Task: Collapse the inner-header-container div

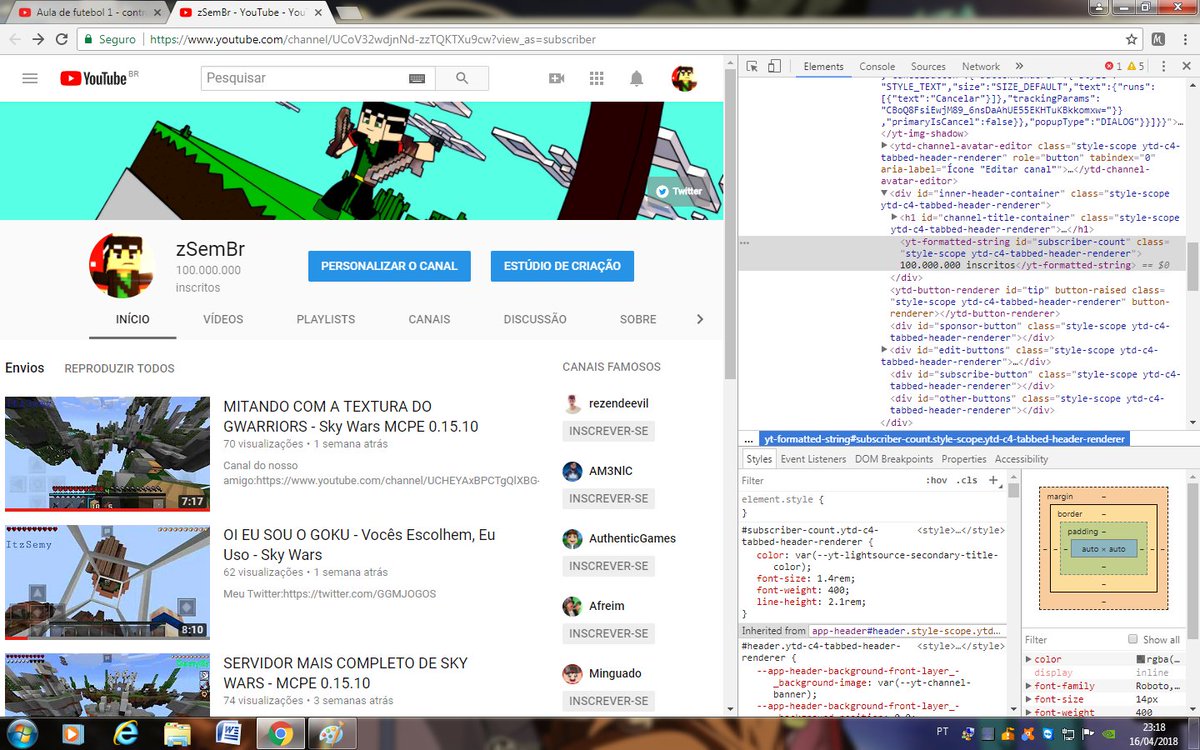Action: click(x=884, y=194)
